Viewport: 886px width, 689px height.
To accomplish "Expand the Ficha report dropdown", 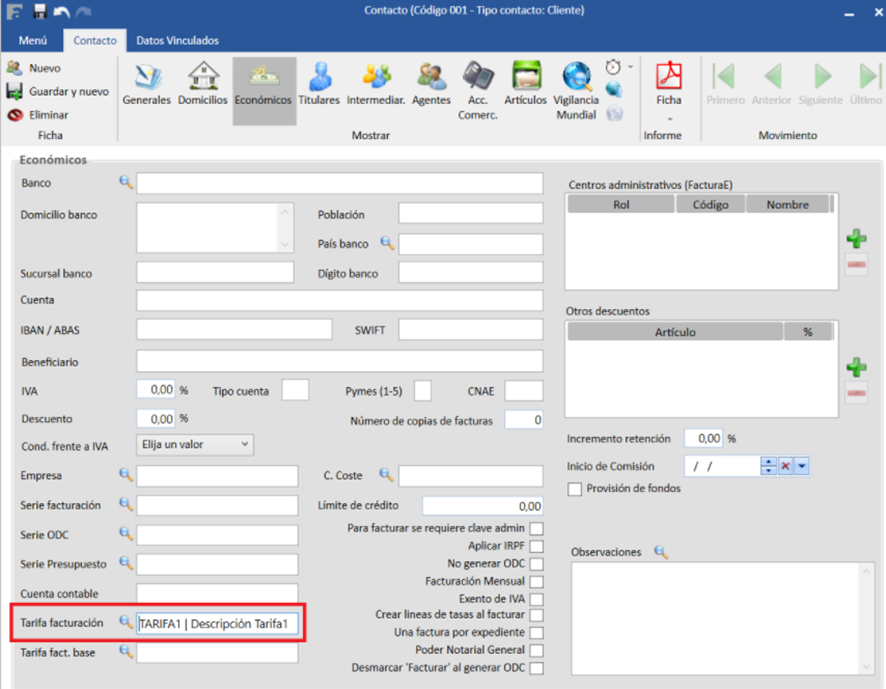I will click(x=668, y=117).
